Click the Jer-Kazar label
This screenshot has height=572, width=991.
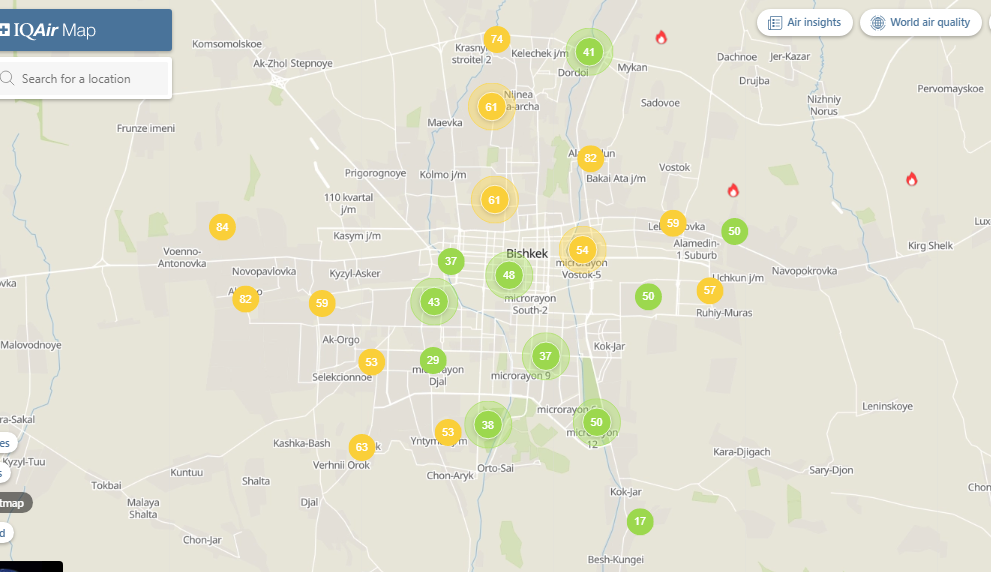coord(789,56)
